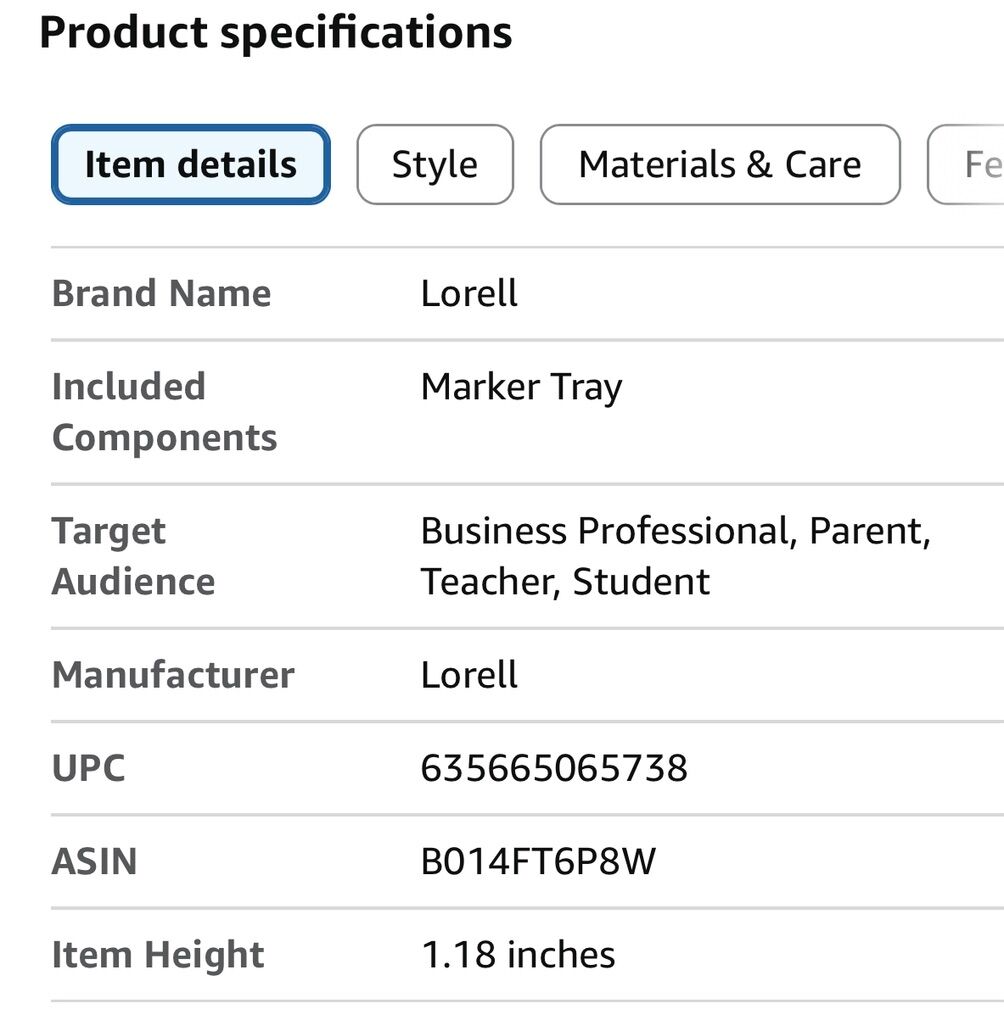Screen dimensions: 1004x1020
Task: Click the Target Audience label
Action: pyautogui.click(x=133, y=556)
